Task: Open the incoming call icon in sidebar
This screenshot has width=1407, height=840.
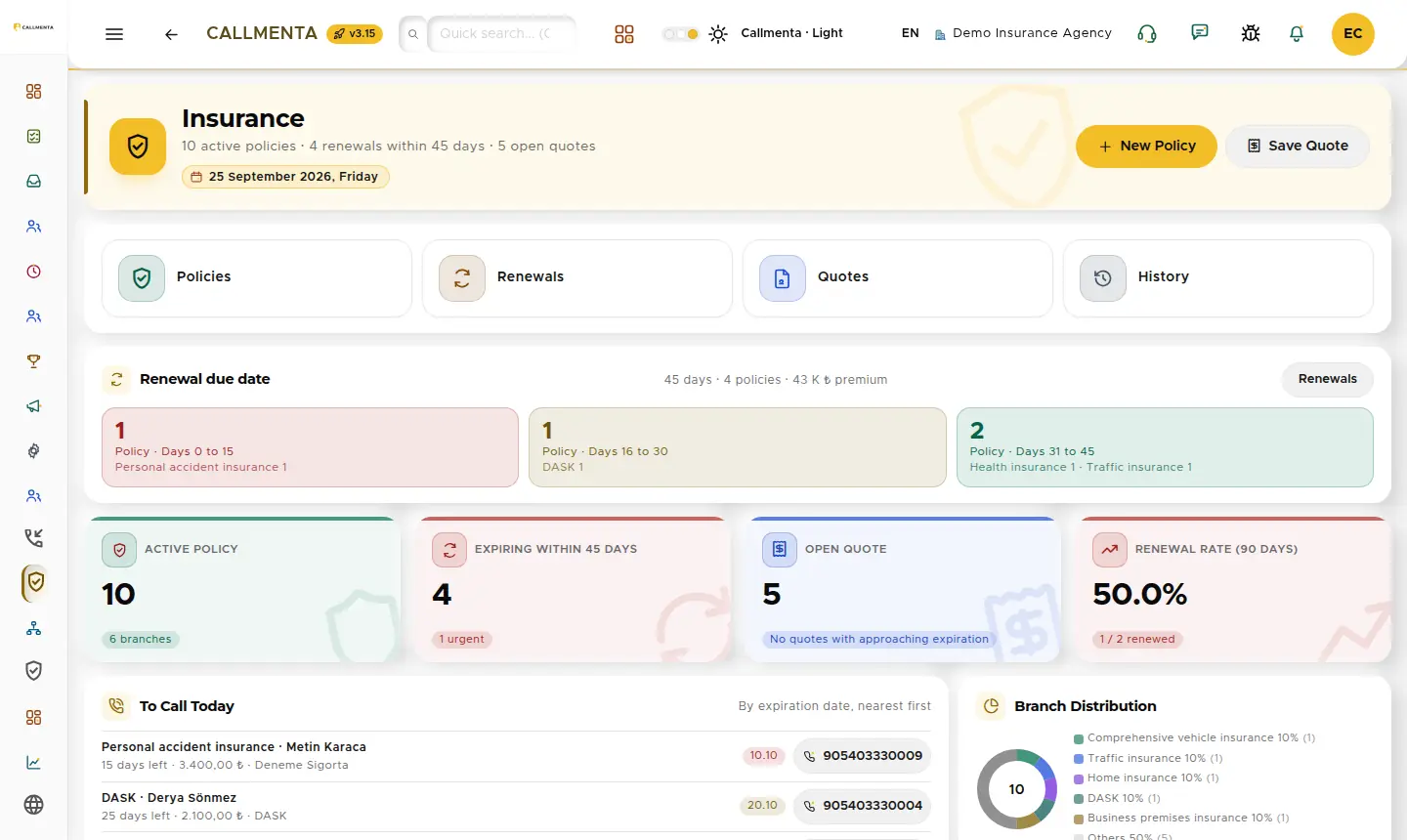Action: (34, 537)
